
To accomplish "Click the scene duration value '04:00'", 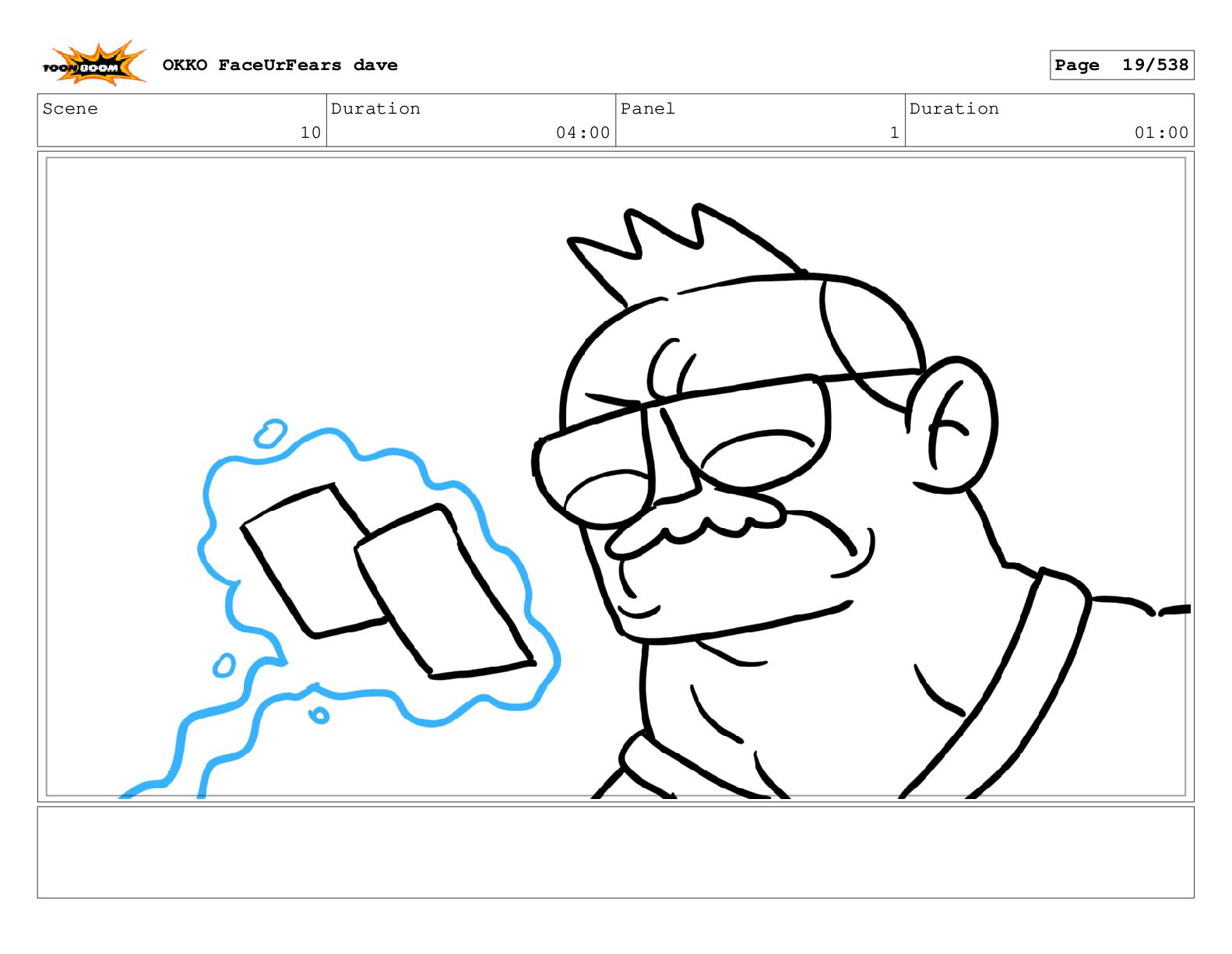I will [x=583, y=132].
